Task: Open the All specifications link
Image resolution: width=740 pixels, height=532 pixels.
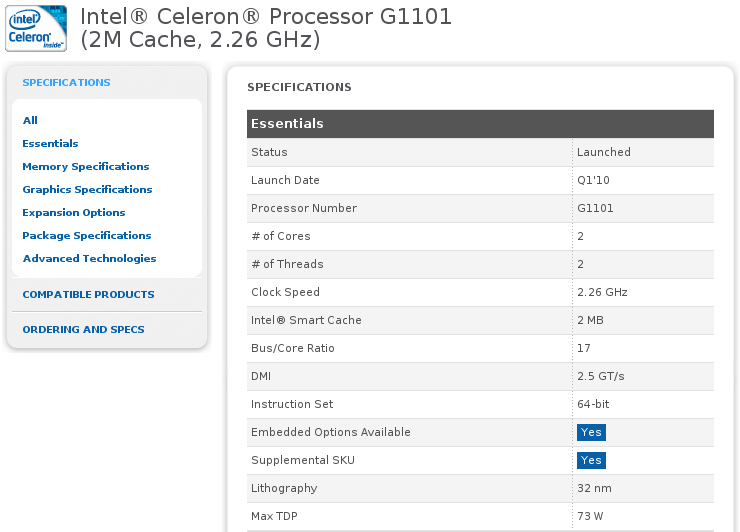Action: click(x=30, y=120)
